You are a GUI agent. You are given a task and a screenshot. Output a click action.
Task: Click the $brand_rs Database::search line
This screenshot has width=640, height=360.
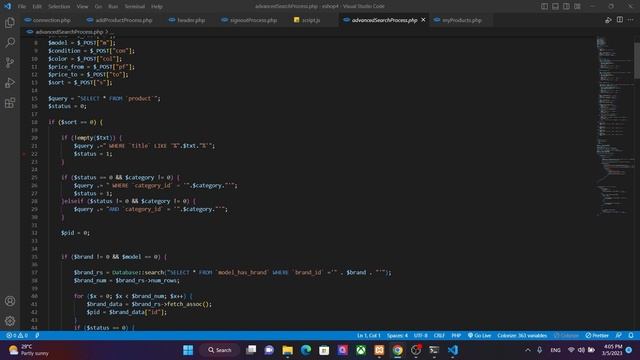point(232,272)
